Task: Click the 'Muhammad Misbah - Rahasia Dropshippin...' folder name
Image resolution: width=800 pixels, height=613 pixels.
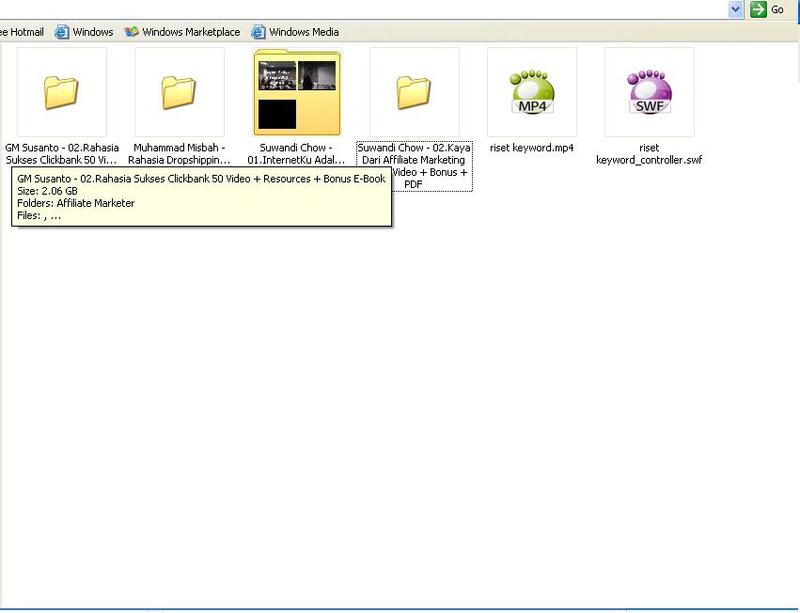Action: click(x=179, y=154)
